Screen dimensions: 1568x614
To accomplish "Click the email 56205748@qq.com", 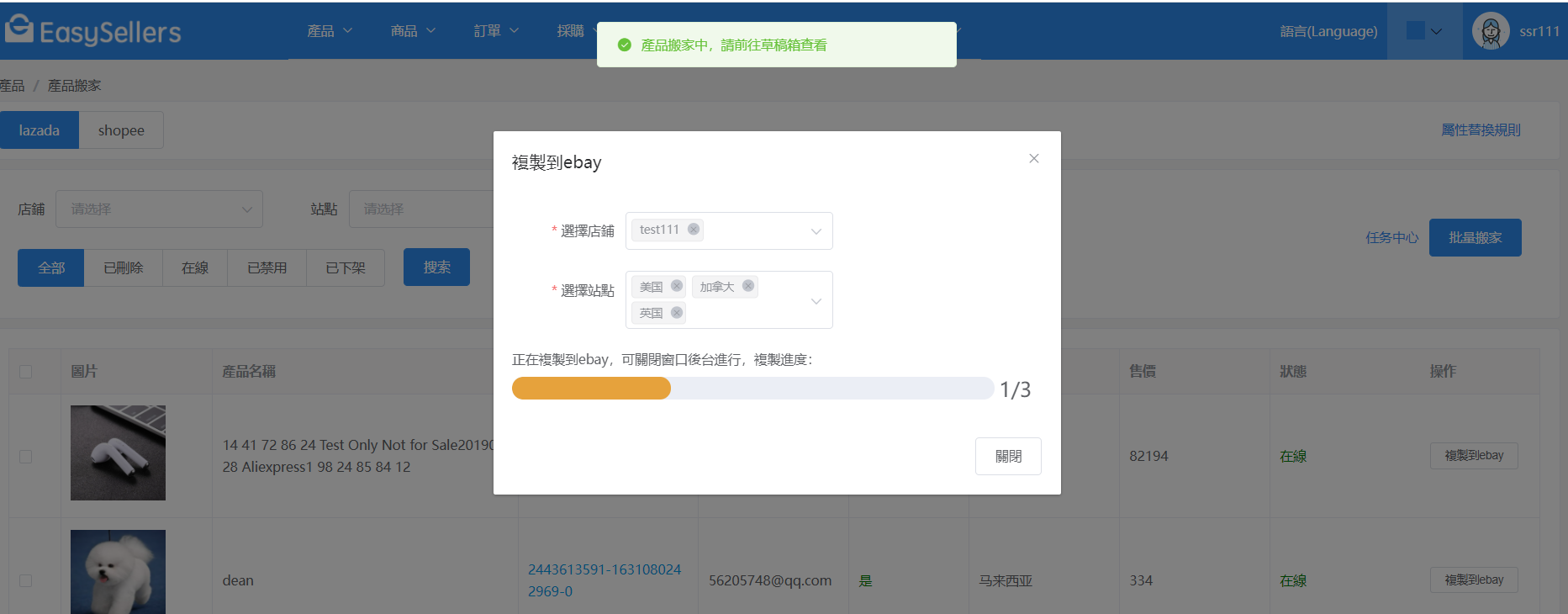I will [x=770, y=580].
